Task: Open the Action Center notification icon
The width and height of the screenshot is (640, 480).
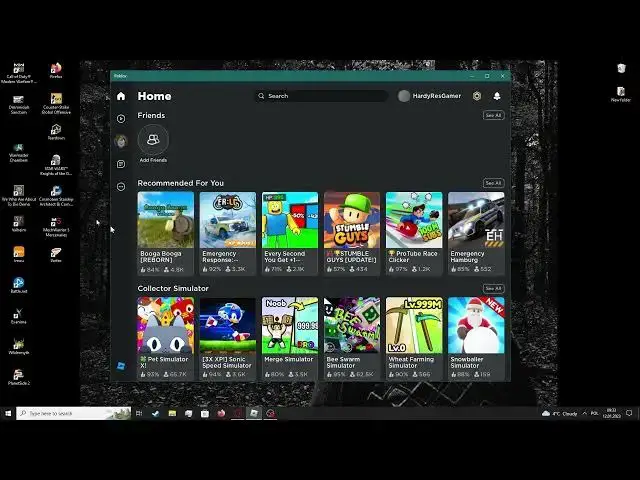Action: [x=629, y=413]
